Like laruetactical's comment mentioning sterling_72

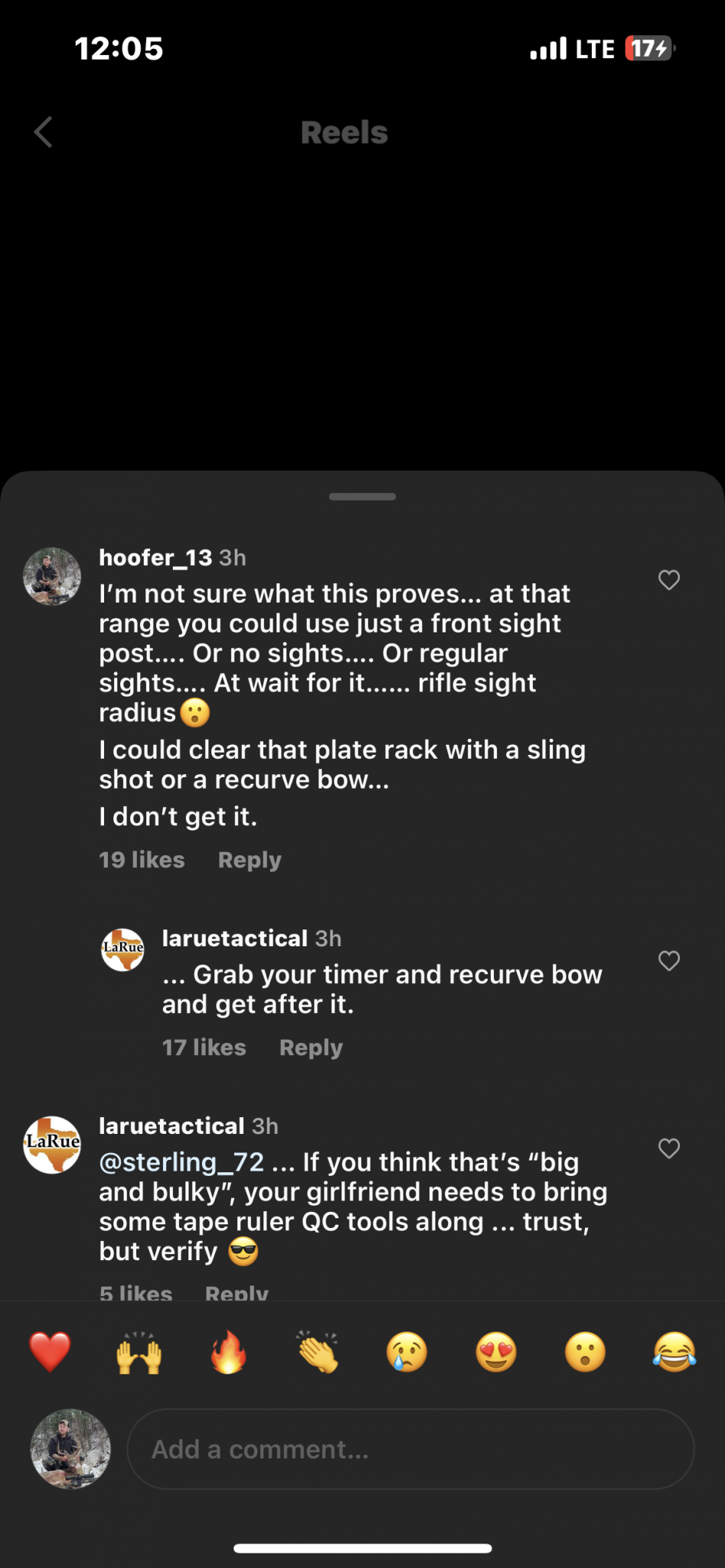(669, 1148)
